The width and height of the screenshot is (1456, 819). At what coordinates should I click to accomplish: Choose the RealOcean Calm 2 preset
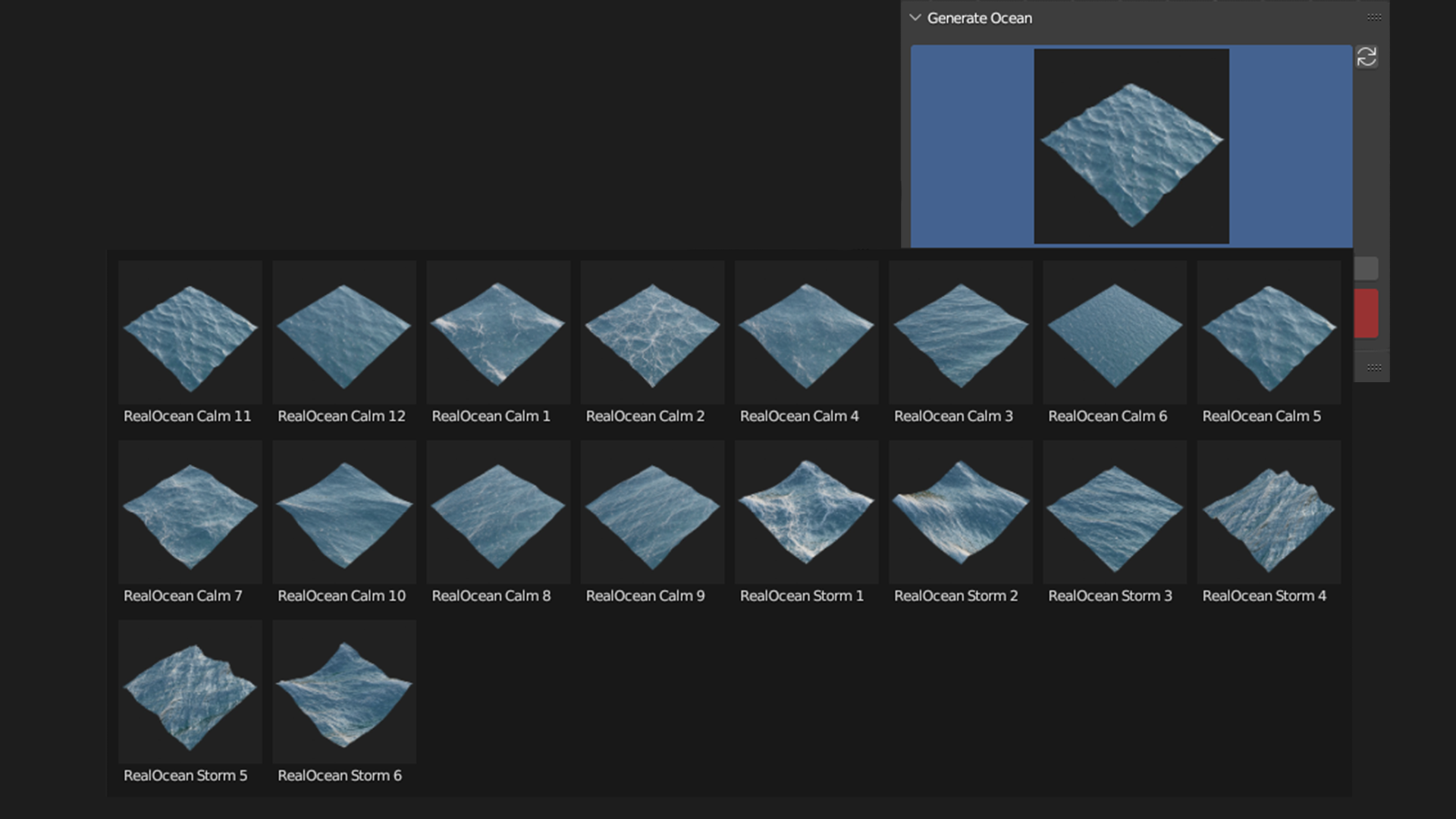pos(652,332)
